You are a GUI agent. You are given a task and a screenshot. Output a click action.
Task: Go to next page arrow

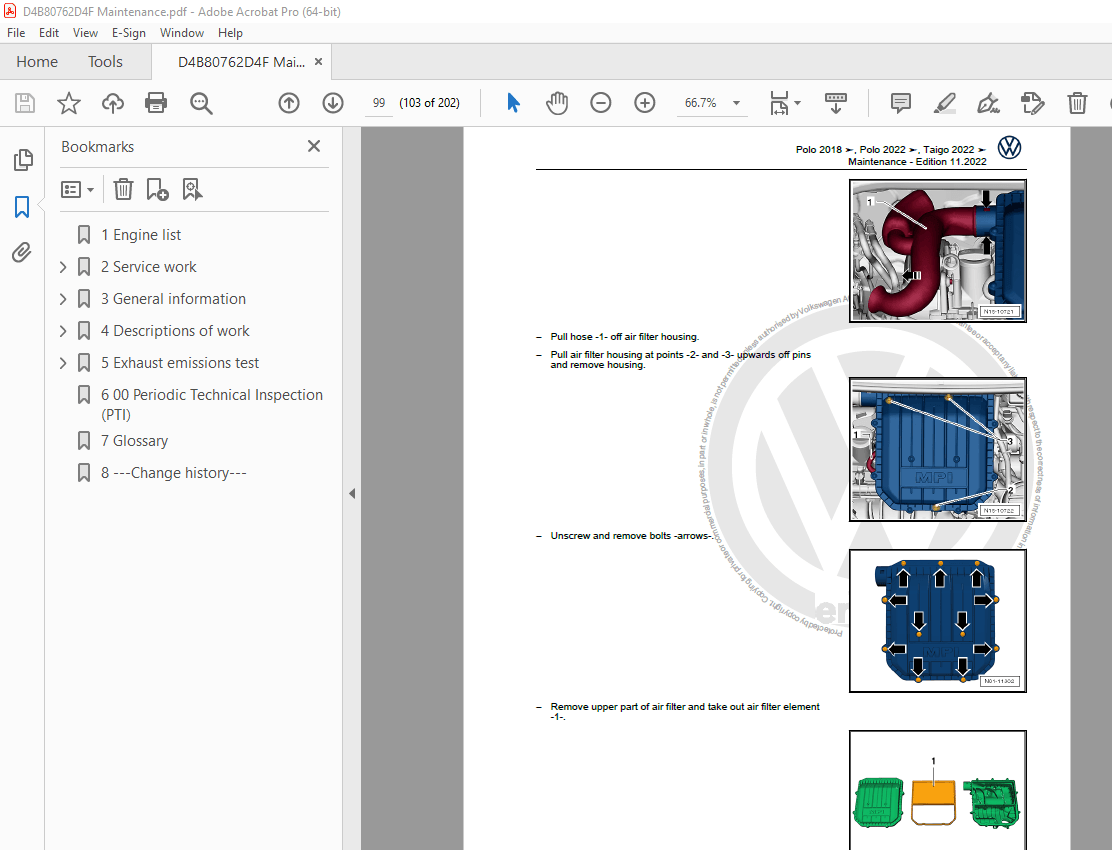pos(333,102)
